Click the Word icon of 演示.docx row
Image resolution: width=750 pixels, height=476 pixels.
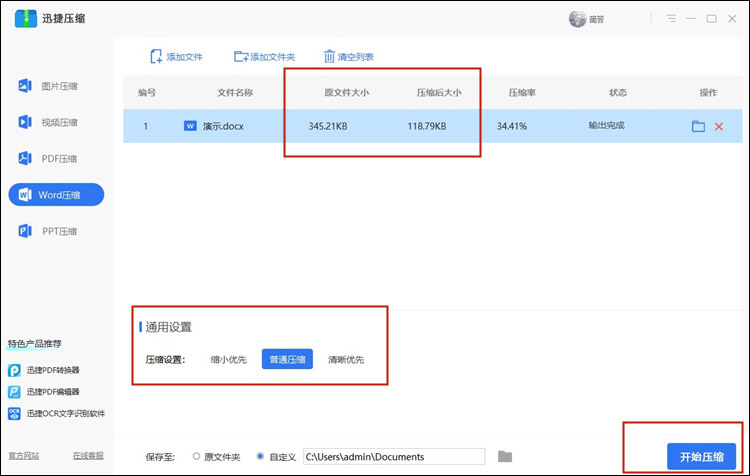tap(190, 126)
